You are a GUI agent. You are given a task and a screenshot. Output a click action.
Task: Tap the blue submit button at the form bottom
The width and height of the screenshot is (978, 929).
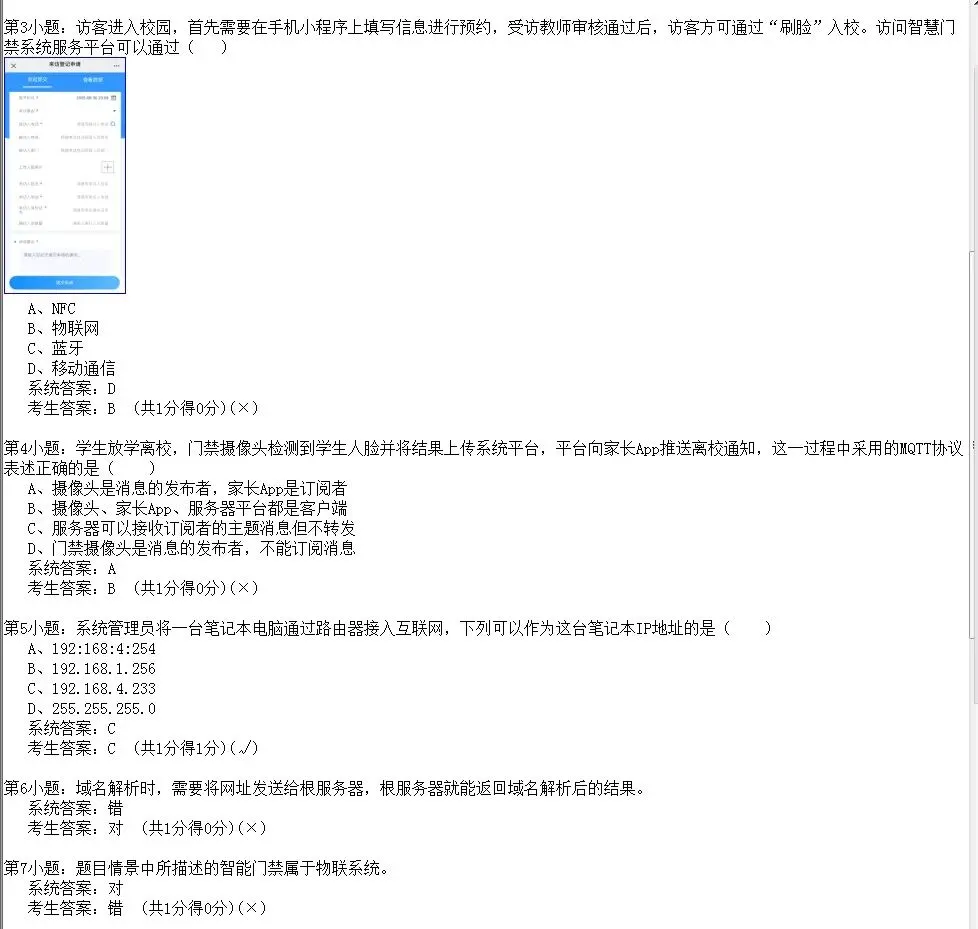tap(66, 281)
